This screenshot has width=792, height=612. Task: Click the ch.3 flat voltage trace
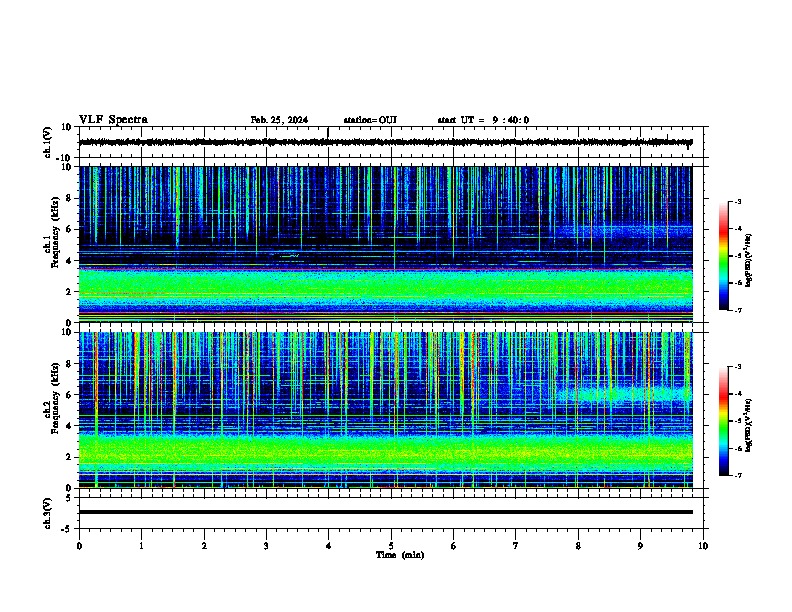(385, 512)
